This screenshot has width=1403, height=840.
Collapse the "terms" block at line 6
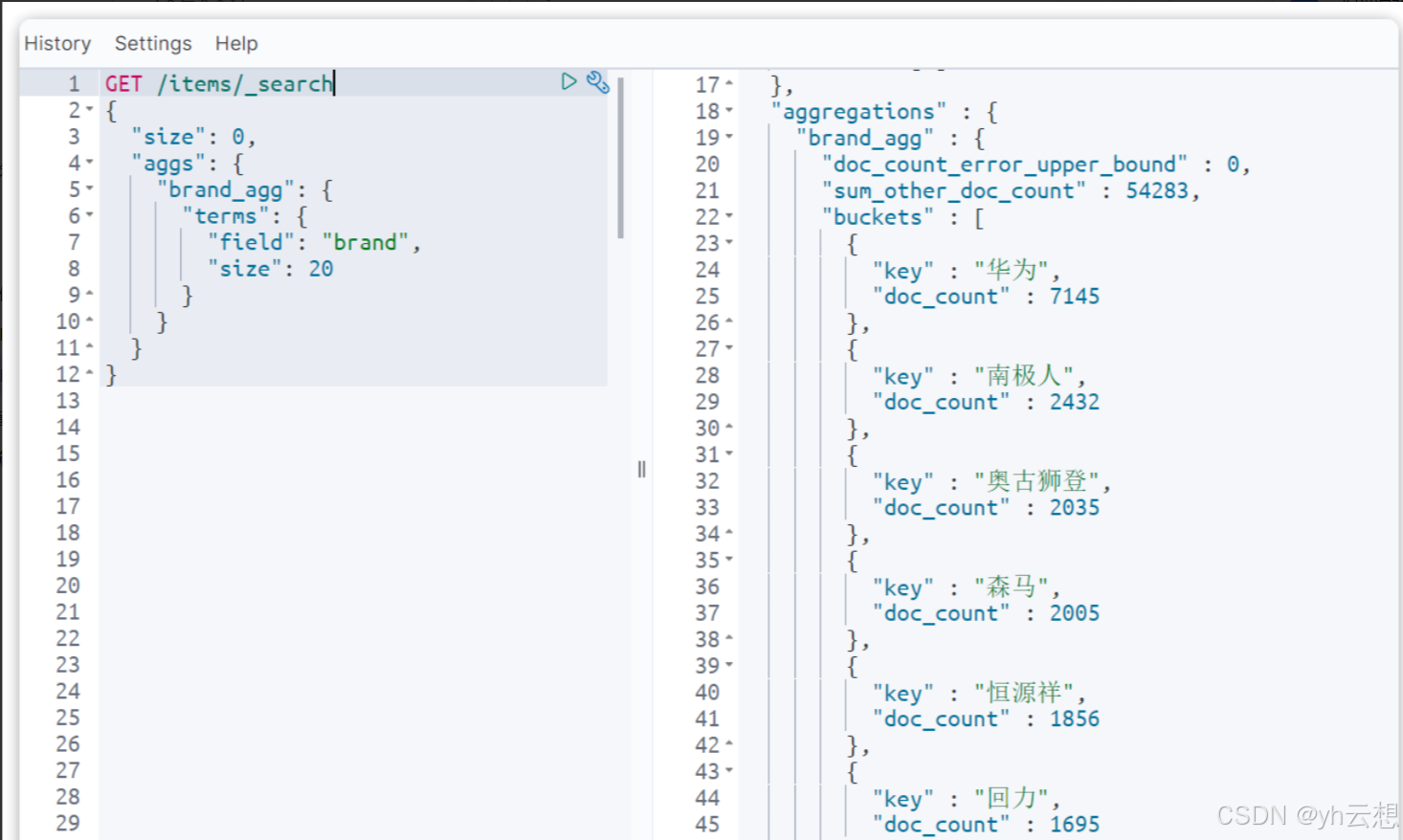point(90,215)
